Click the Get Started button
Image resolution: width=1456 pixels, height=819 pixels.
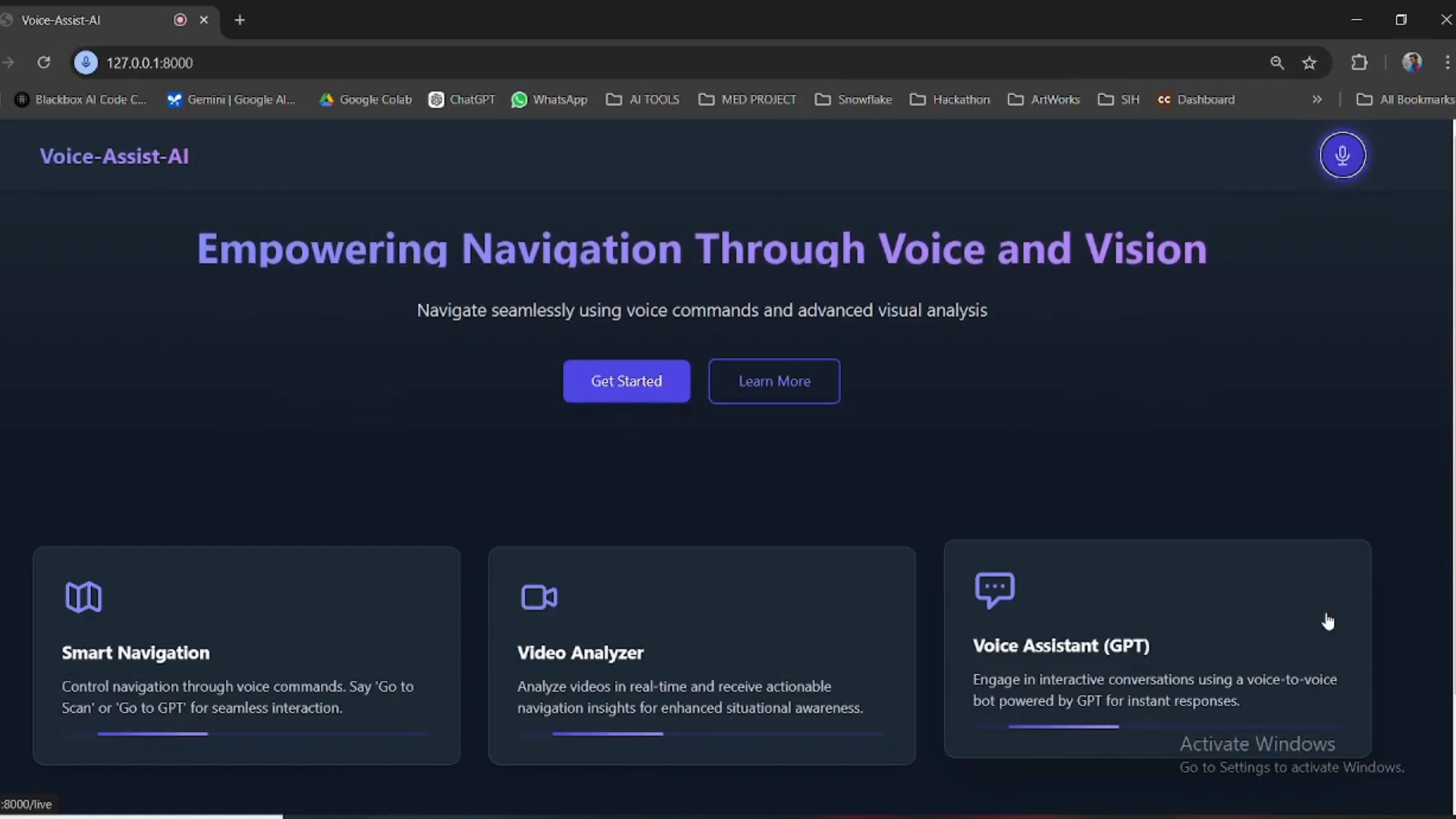coord(626,381)
